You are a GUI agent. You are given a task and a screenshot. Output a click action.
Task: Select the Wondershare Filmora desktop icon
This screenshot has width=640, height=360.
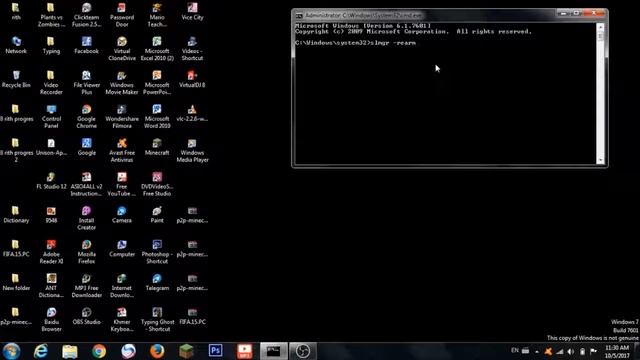(122, 116)
